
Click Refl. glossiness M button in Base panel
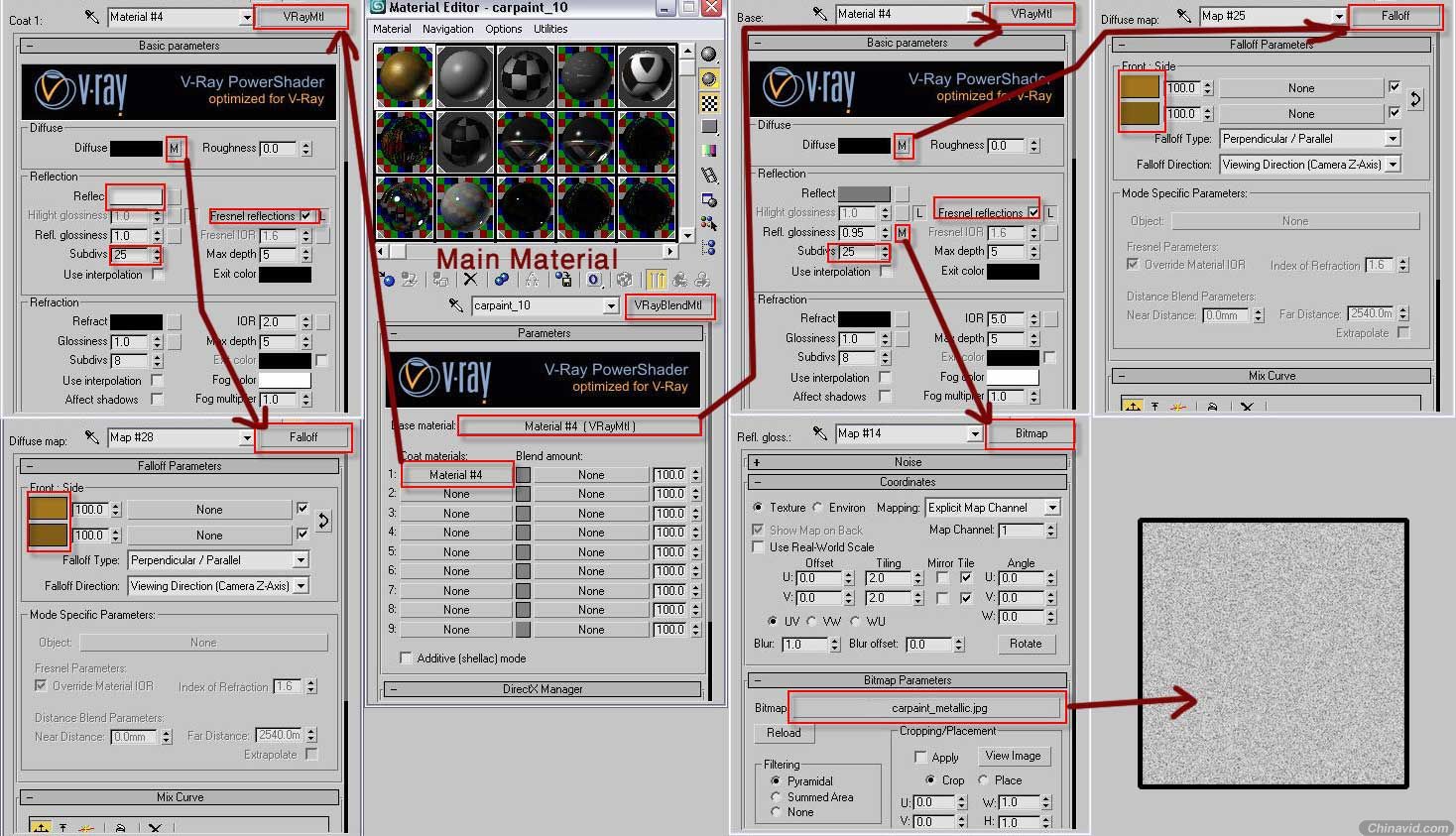point(902,232)
